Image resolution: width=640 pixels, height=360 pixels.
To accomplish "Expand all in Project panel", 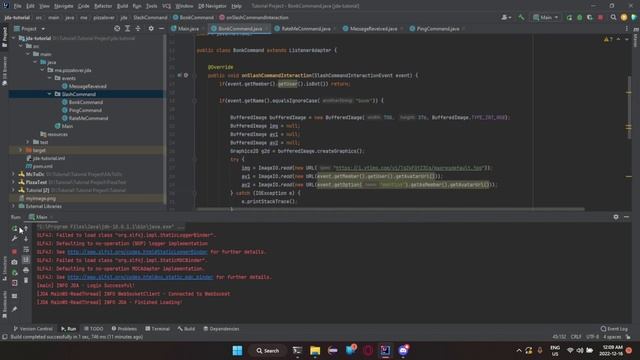I will (x=127, y=29).
